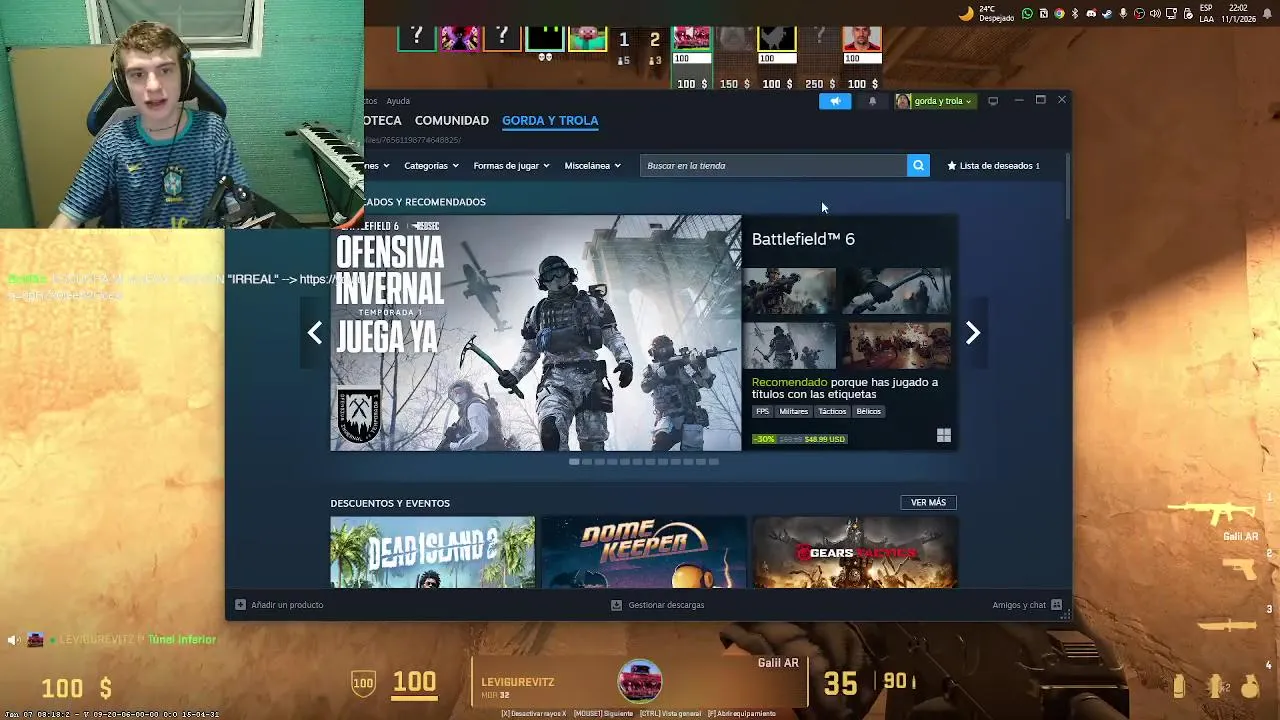This screenshot has height=720, width=1280.
Task: Open the Ayuda menu
Action: click(x=398, y=101)
